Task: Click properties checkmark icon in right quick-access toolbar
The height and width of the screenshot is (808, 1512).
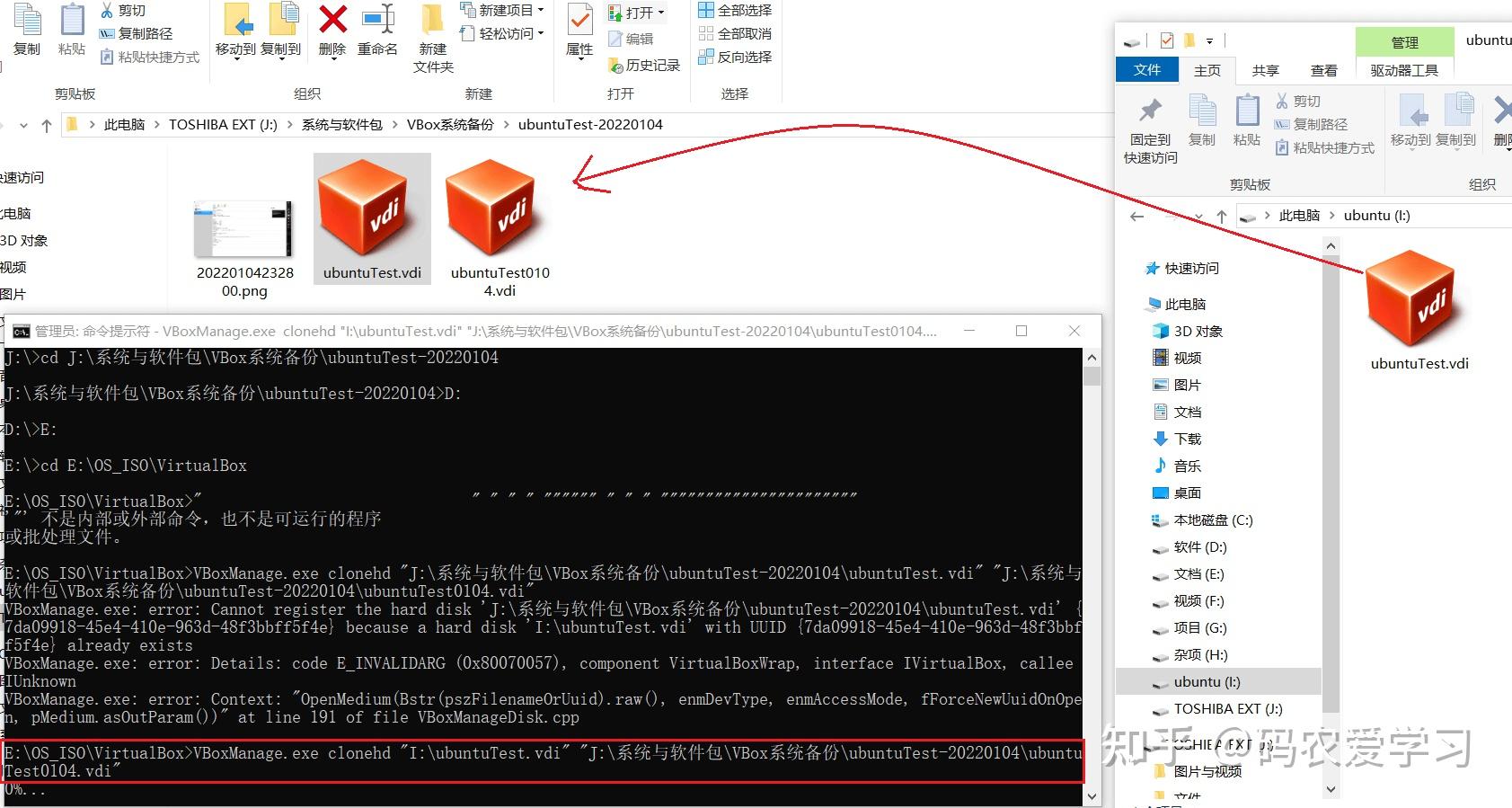Action: point(1167,40)
